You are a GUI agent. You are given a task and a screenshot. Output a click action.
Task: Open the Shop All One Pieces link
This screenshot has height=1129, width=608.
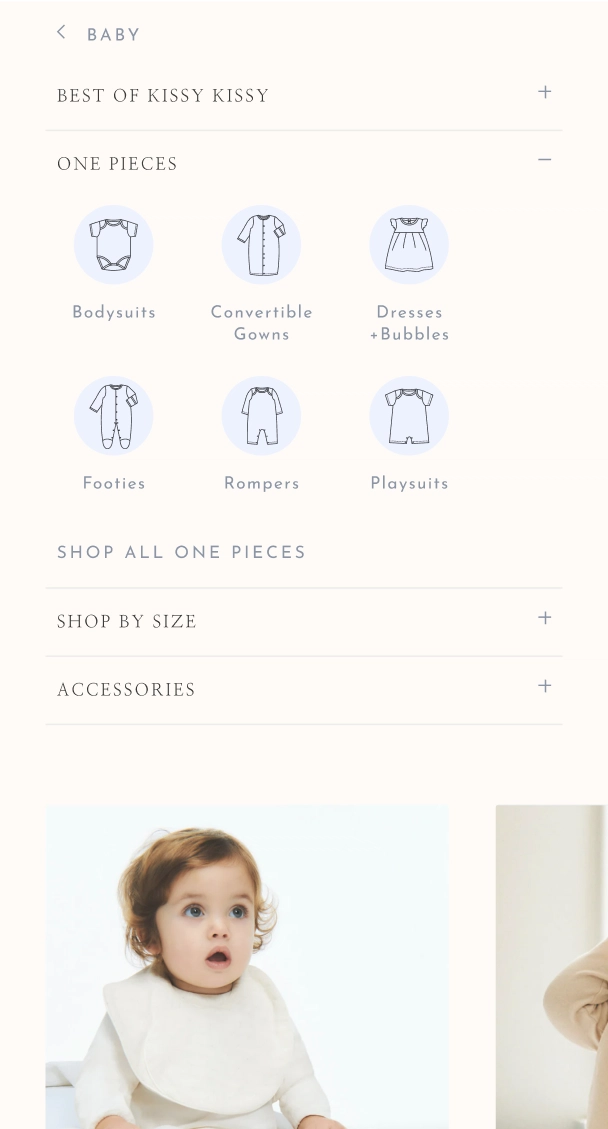click(182, 552)
